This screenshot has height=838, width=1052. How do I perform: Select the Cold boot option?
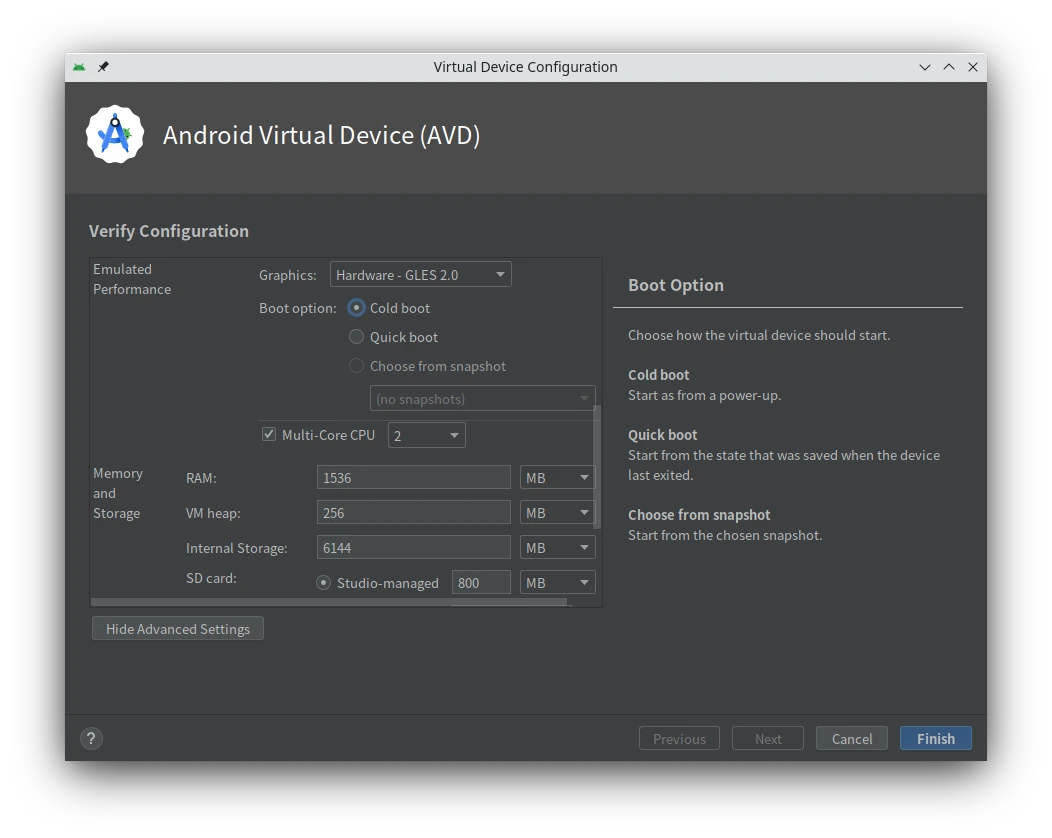pyautogui.click(x=356, y=308)
